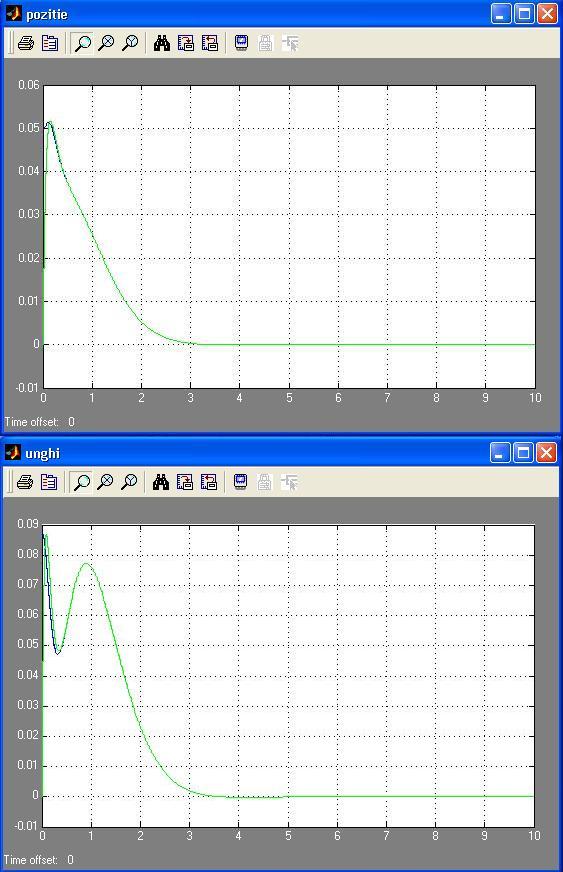This screenshot has height=872, width=563.
Task: Toggle the floating scope icon in pozitie
Action: click(241, 43)
